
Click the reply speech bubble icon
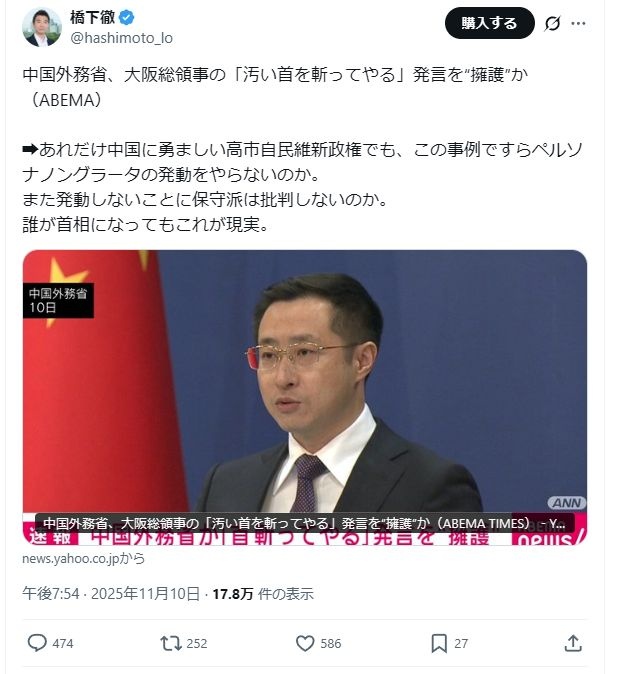tap(37, 643)
